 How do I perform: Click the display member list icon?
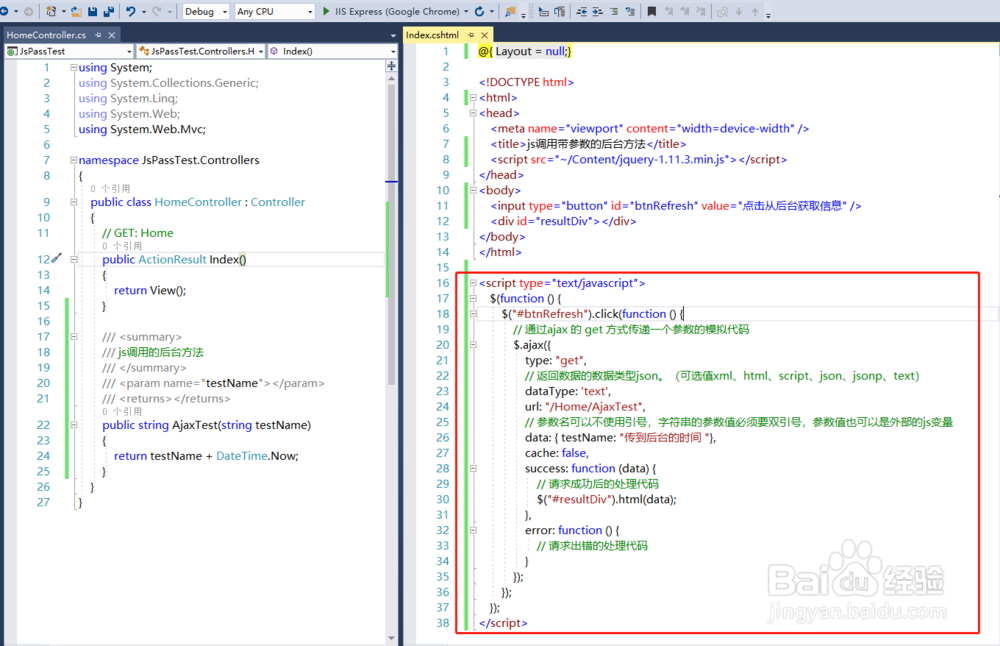click(x=543, y=11)
